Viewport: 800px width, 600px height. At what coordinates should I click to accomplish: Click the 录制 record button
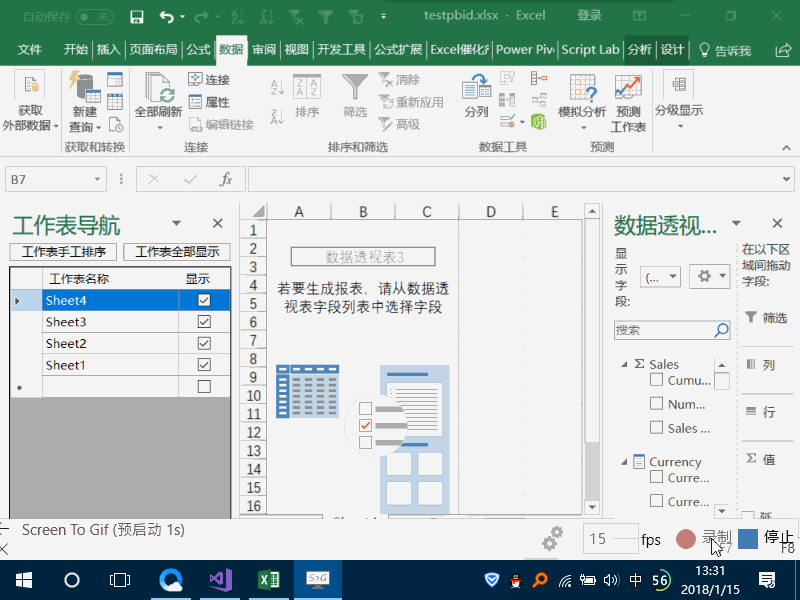click(704, 539)
